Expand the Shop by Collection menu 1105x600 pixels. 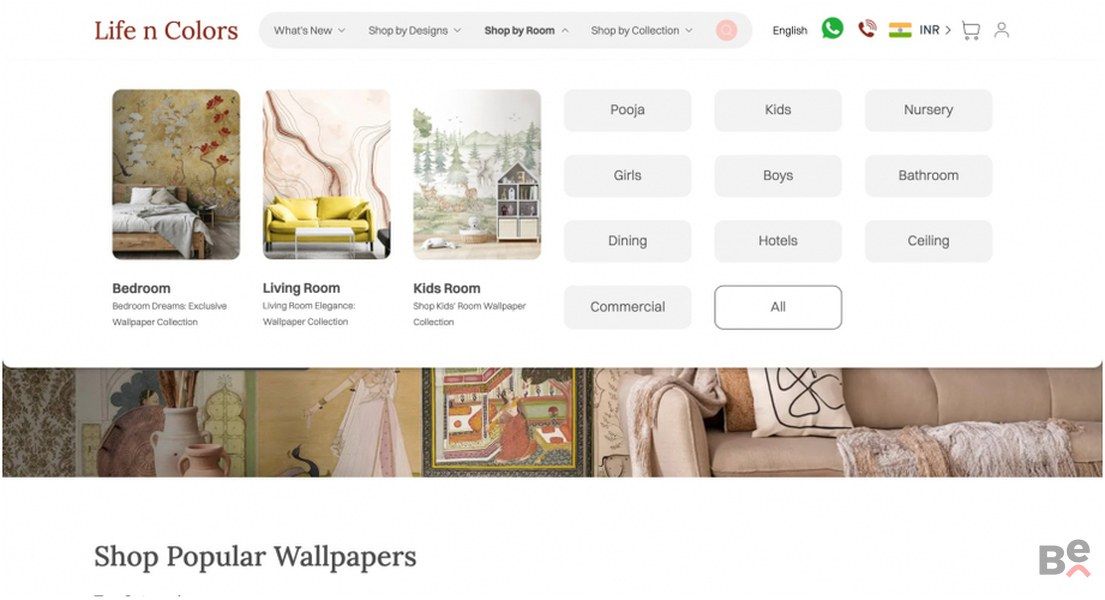[641, 30]
